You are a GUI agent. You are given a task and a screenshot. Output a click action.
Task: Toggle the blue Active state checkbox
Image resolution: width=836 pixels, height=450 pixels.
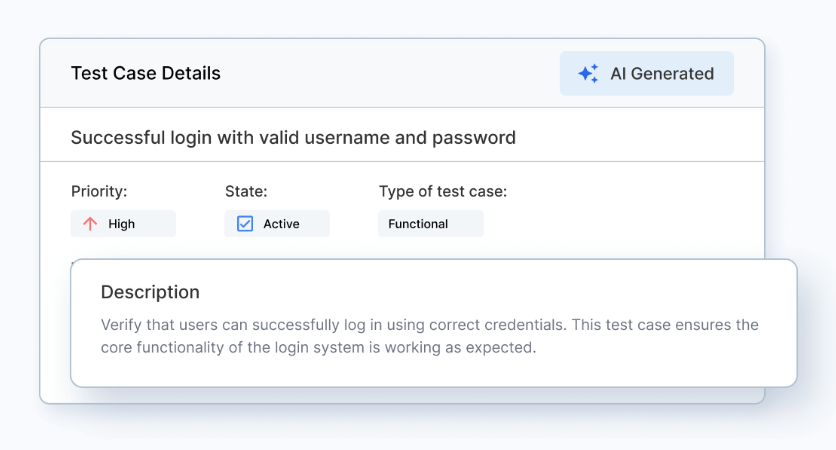tap(245, 224)
